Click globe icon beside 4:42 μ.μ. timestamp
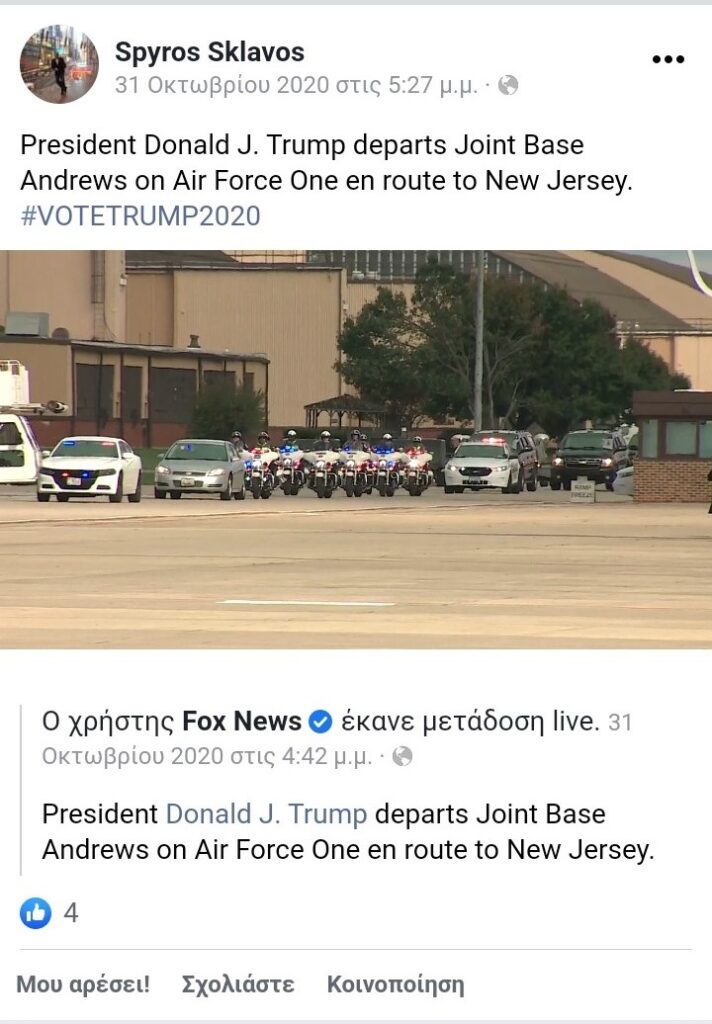 (x=402, y=756)
